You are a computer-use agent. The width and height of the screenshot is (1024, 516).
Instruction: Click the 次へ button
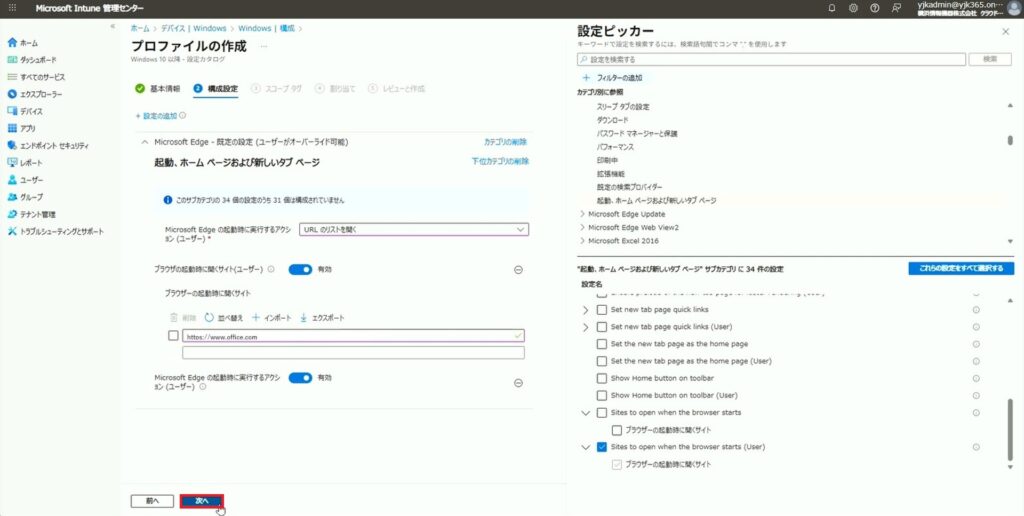tap(201, 500)
